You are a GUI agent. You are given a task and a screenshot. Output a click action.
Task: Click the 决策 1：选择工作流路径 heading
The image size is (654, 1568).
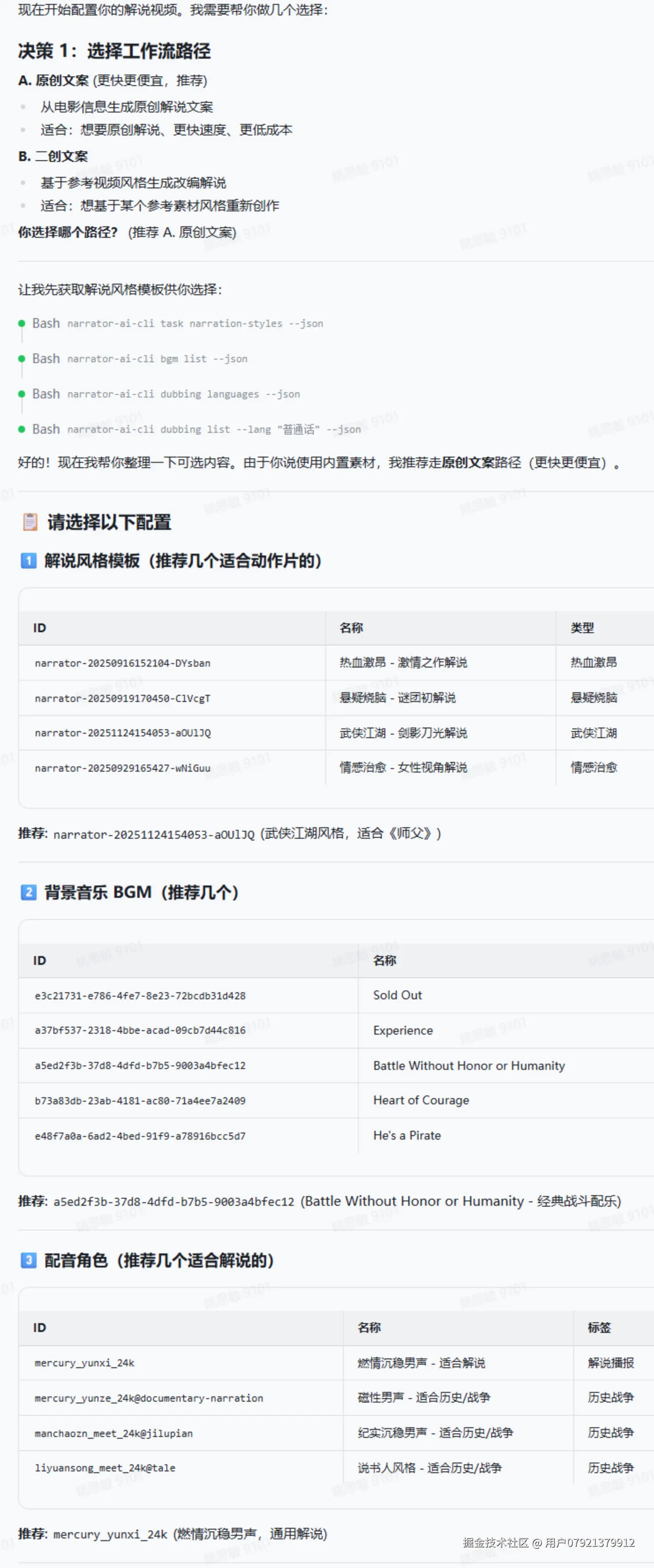tap(114, 51)
